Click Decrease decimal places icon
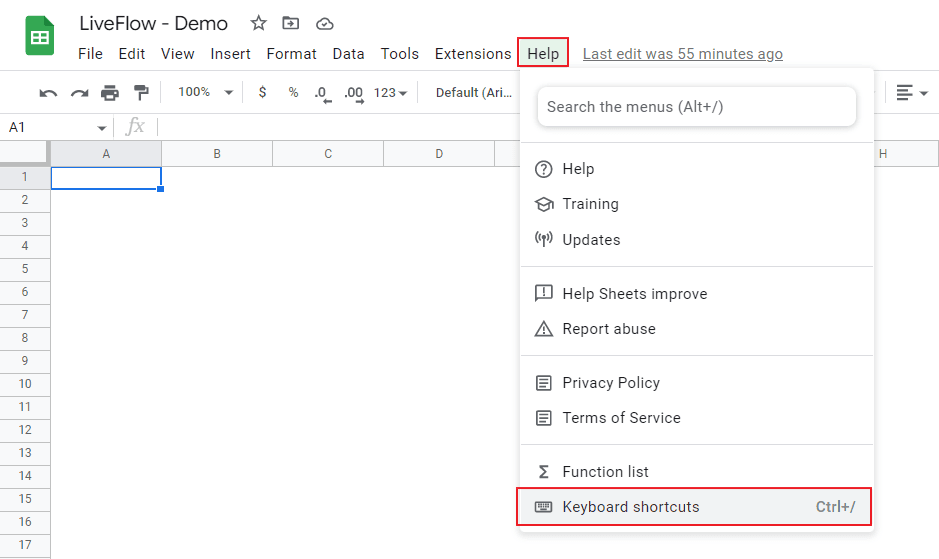 323,94
